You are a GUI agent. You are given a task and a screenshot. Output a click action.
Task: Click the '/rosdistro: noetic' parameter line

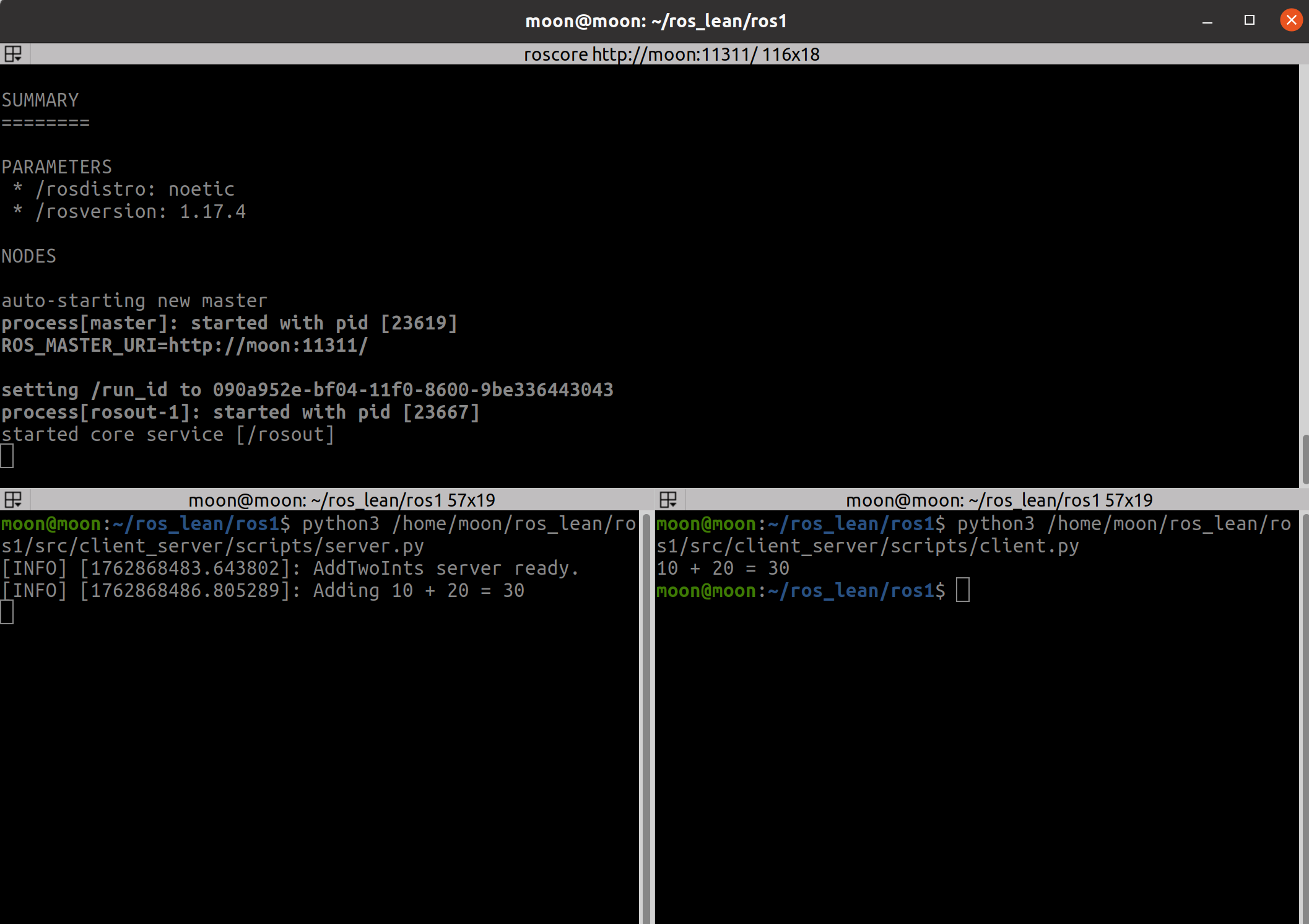[x=134, y=190]
